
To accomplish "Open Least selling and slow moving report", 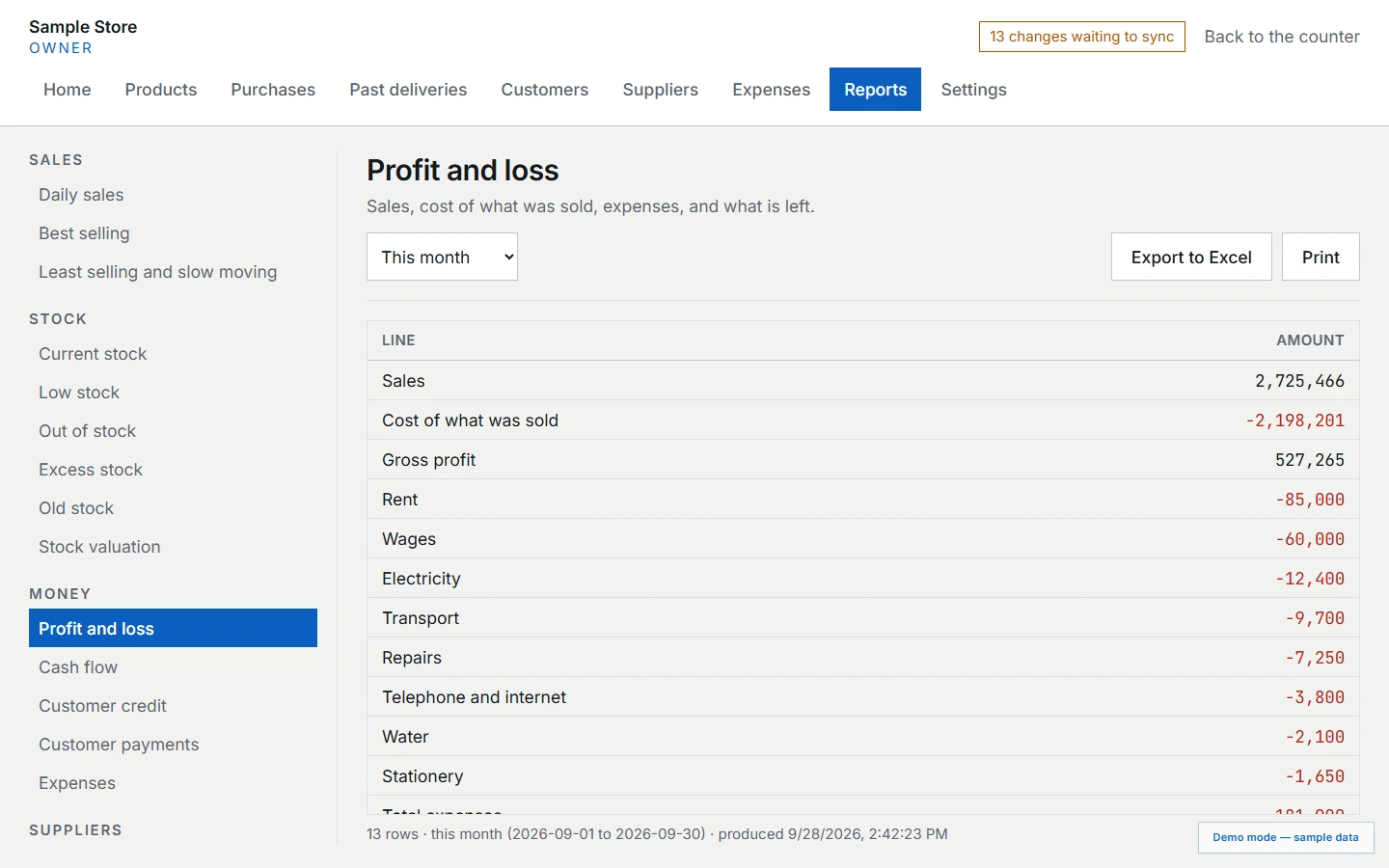I will (174, 272).
